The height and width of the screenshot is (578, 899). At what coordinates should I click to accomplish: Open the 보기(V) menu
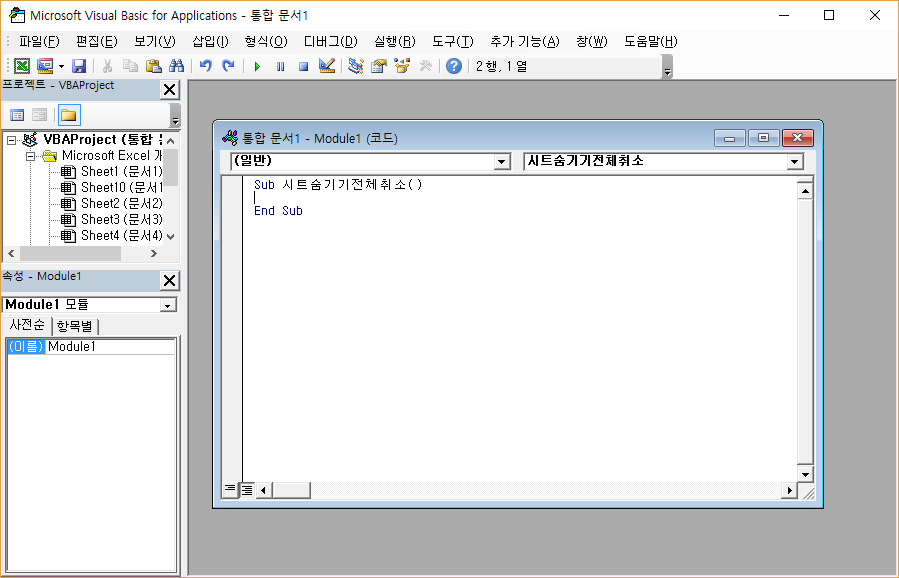[155, 41]
